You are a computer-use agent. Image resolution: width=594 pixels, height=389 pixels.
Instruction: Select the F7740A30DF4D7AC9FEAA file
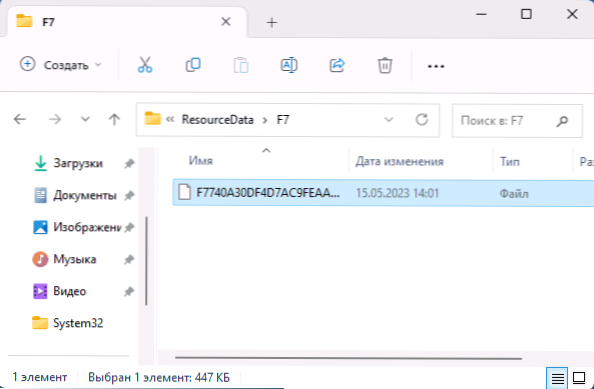tap(383, 193)
